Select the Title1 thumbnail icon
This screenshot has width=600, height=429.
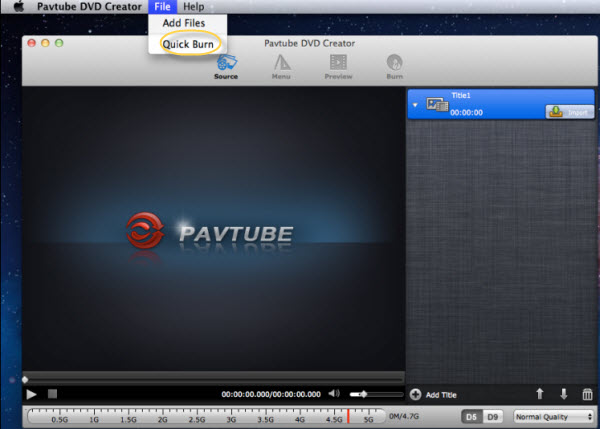[437, 104]
